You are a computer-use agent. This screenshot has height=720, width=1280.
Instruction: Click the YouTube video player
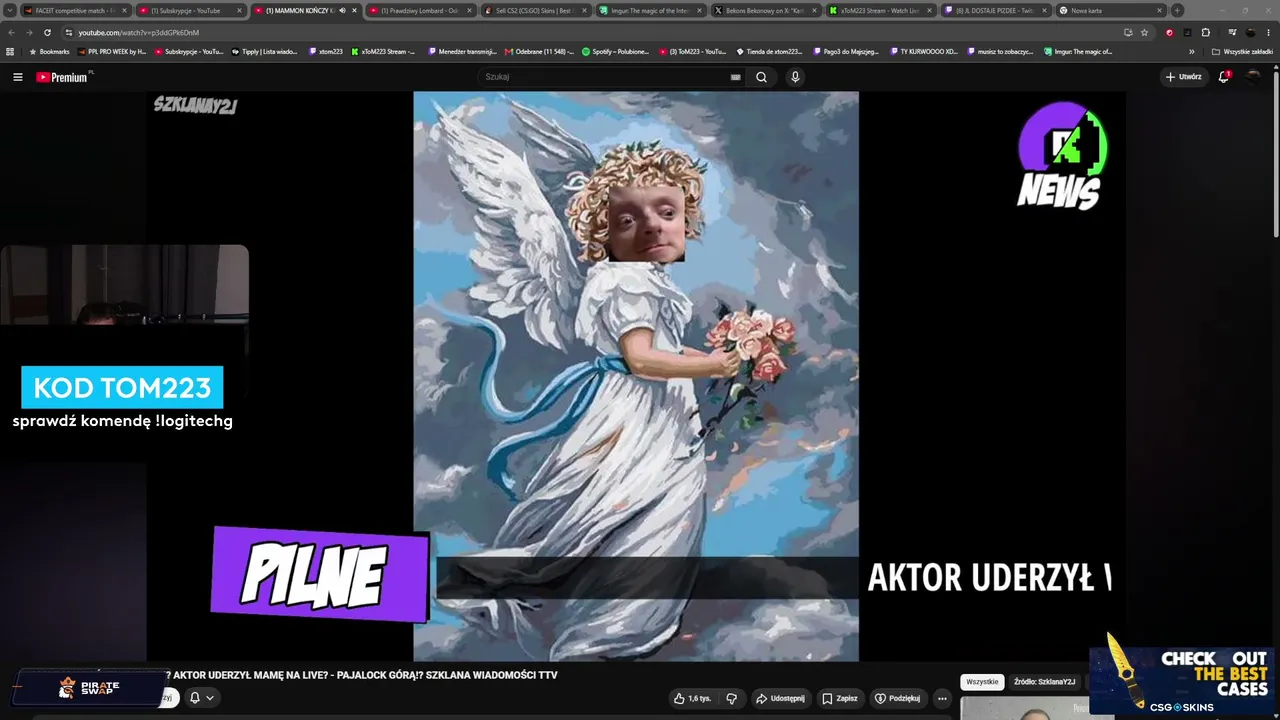coord(636,376)
